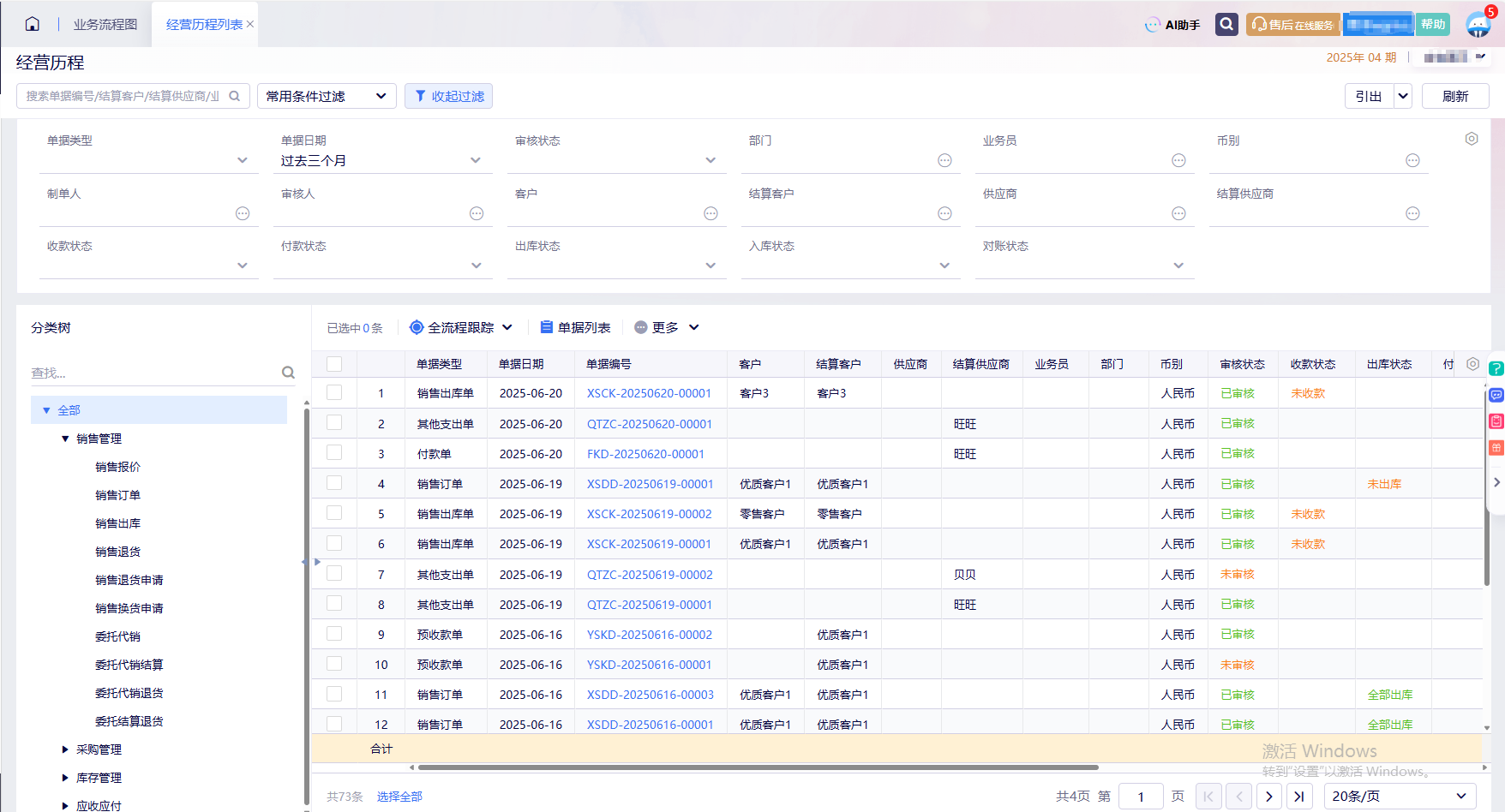Open the 20条/页 page size dropdown
Viewport: 1505px width, 812px height.
click(1400, 797)
